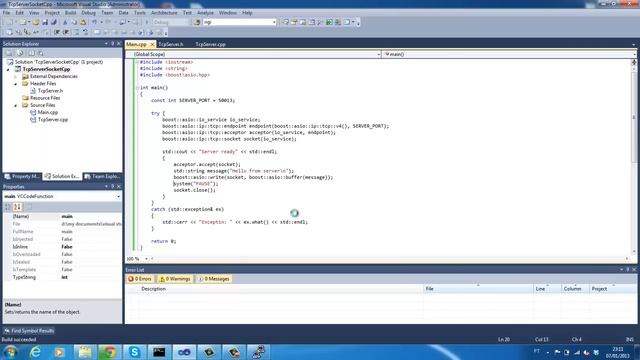Click the Save icon in the toolbar
This screenshot has height=360, width=640.
click(x=45, y=22)
